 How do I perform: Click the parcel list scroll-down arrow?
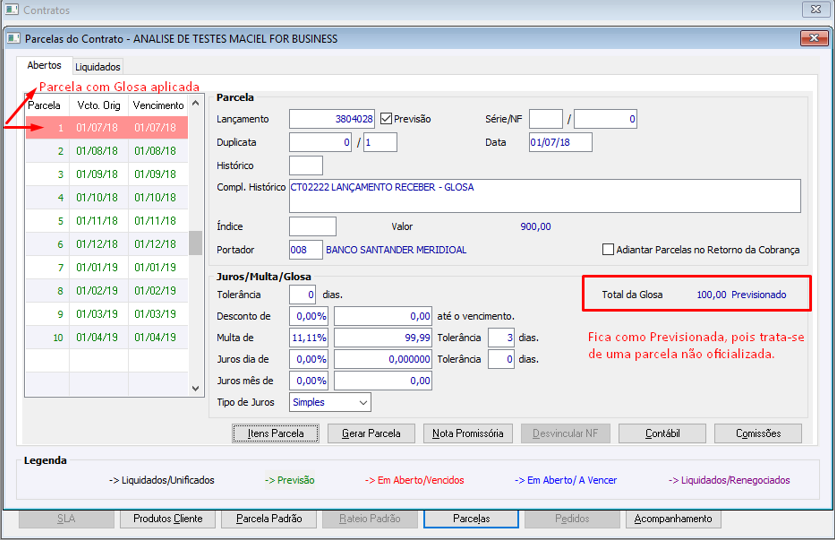pyautogui.click(x=195, y=388)
